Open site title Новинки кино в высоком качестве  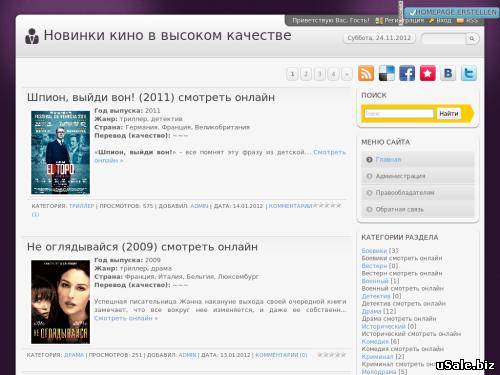point(168,35)
